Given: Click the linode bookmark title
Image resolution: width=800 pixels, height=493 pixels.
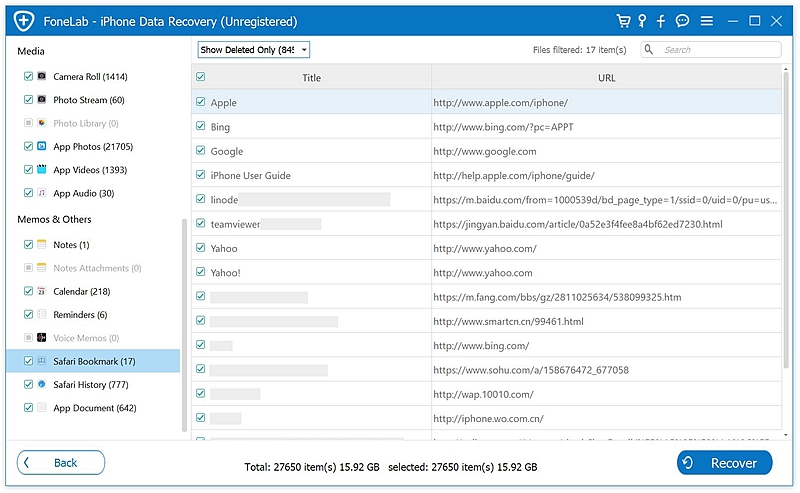Looking at the screenshot, I should pyautogui.click(x=224, y=200).
